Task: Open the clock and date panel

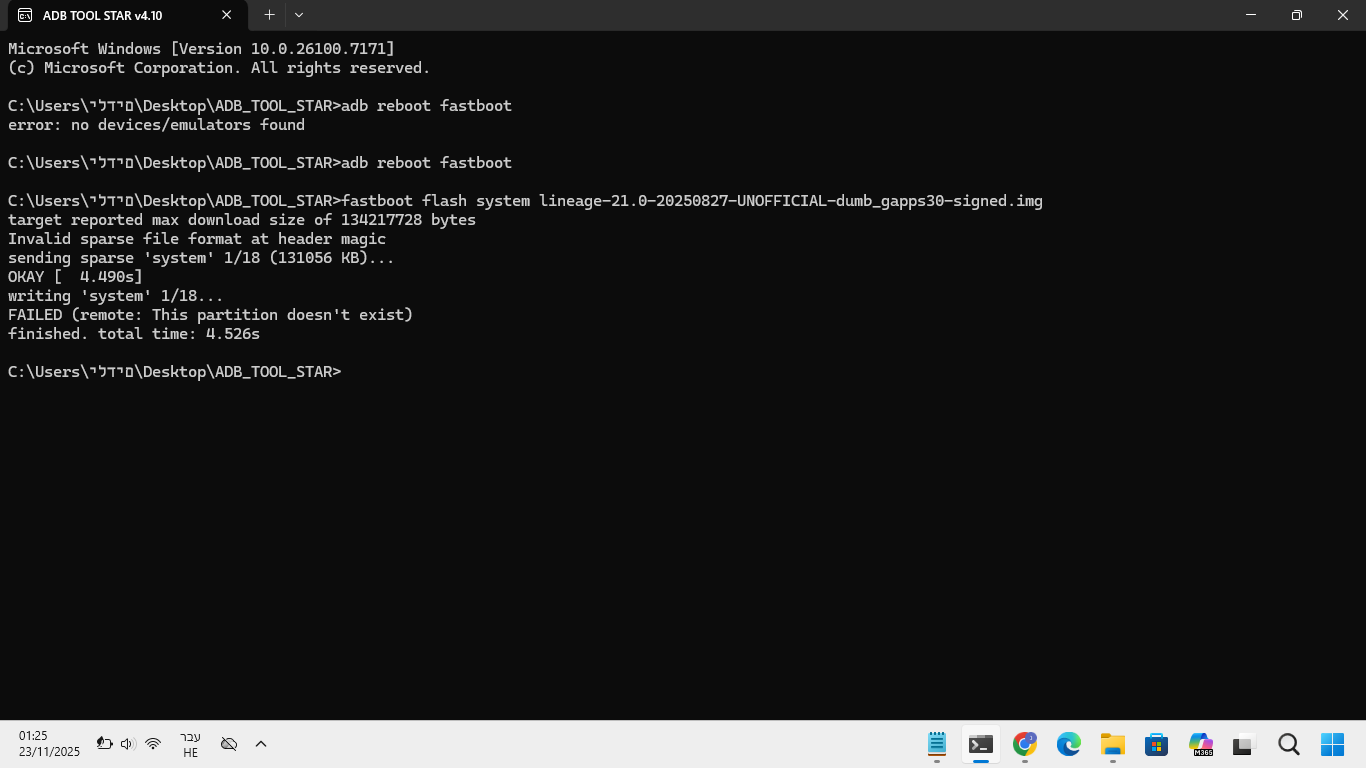Action: click(48, 744)
